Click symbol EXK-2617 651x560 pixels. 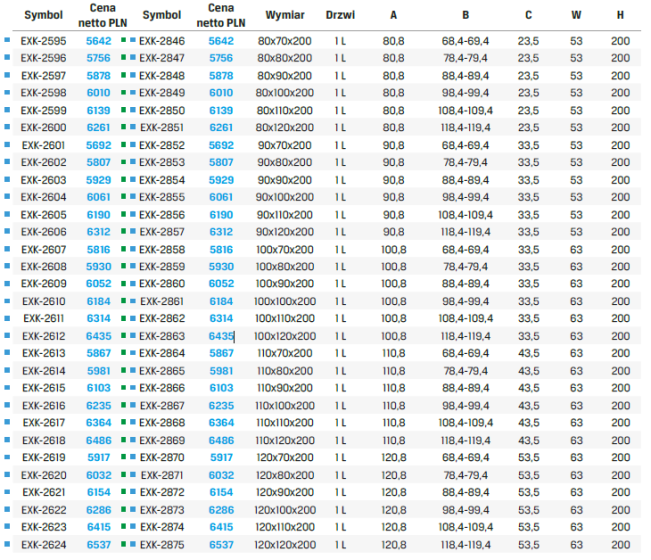[43, 424]
